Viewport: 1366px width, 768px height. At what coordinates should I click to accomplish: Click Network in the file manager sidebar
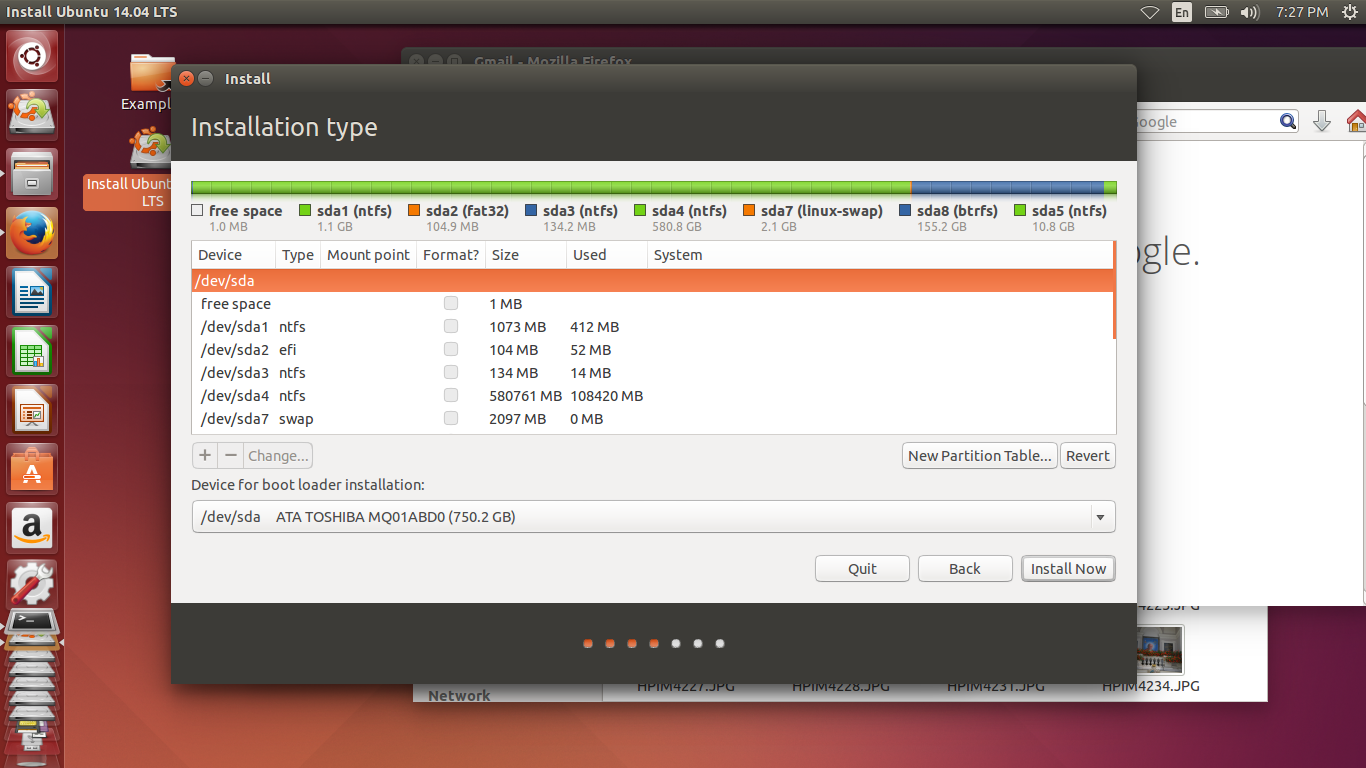coord(459,696)
